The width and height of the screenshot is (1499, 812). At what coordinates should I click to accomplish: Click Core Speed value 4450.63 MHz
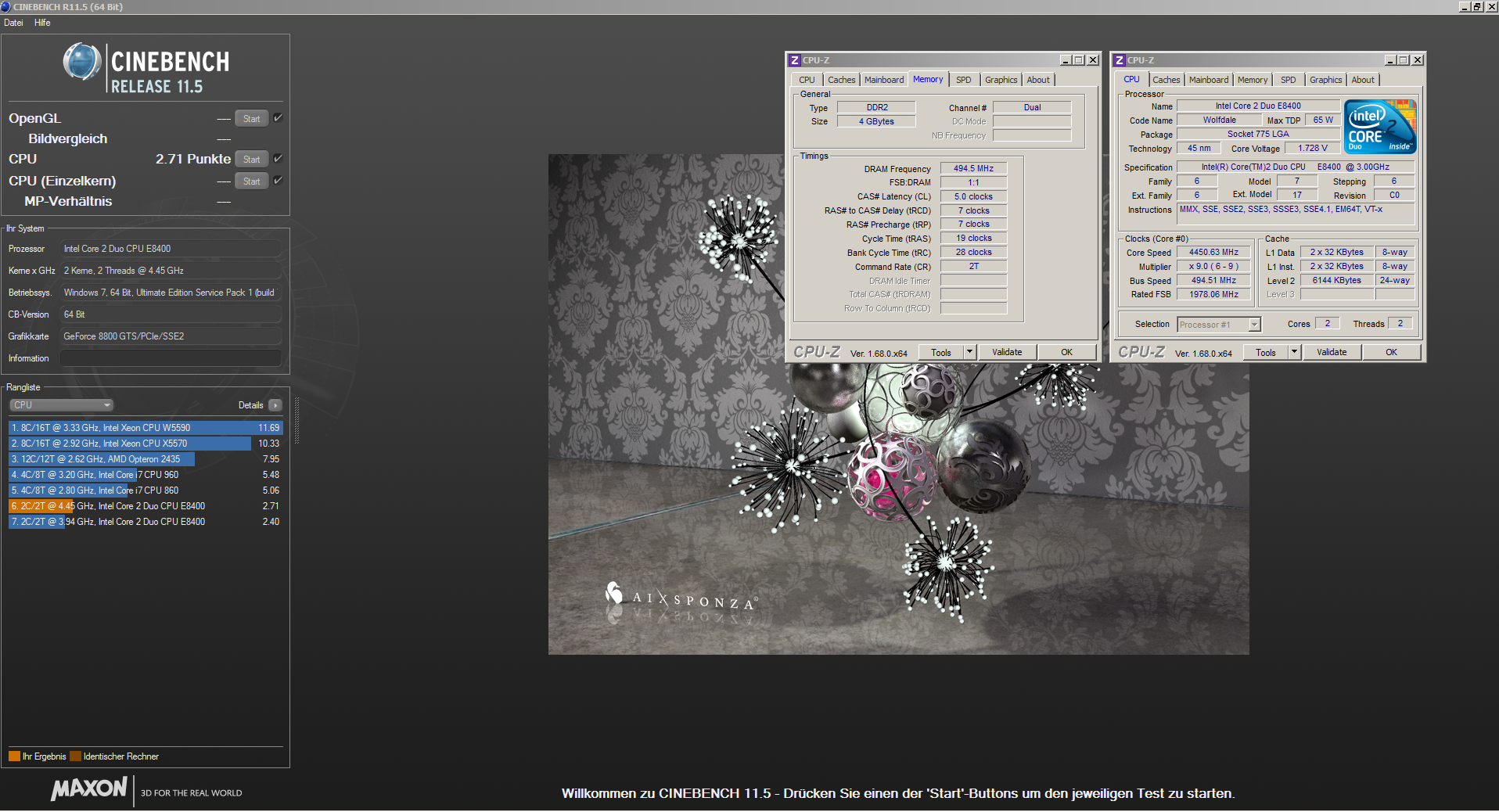[x=1213, y=252]
